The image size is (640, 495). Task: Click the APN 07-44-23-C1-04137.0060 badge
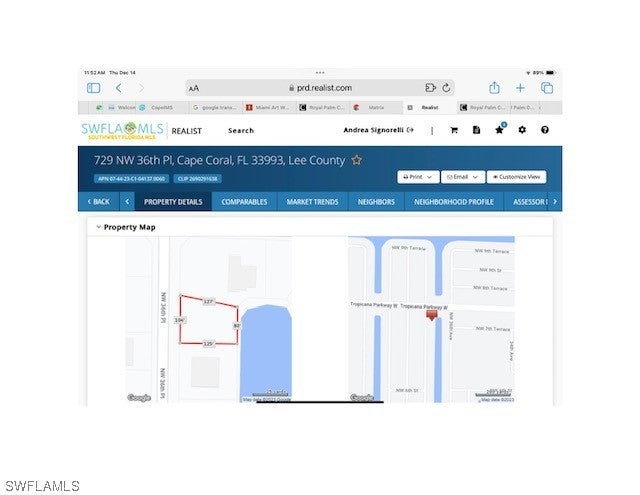click(x=131, y=178)
